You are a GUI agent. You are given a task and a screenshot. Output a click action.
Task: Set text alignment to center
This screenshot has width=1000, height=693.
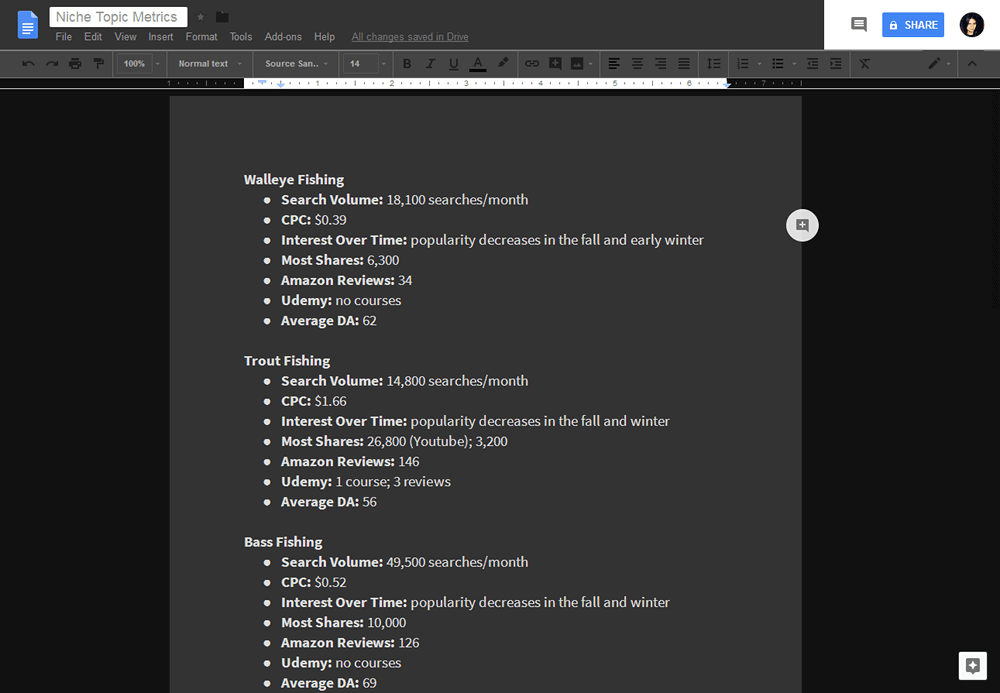click(x=637, y=64)
